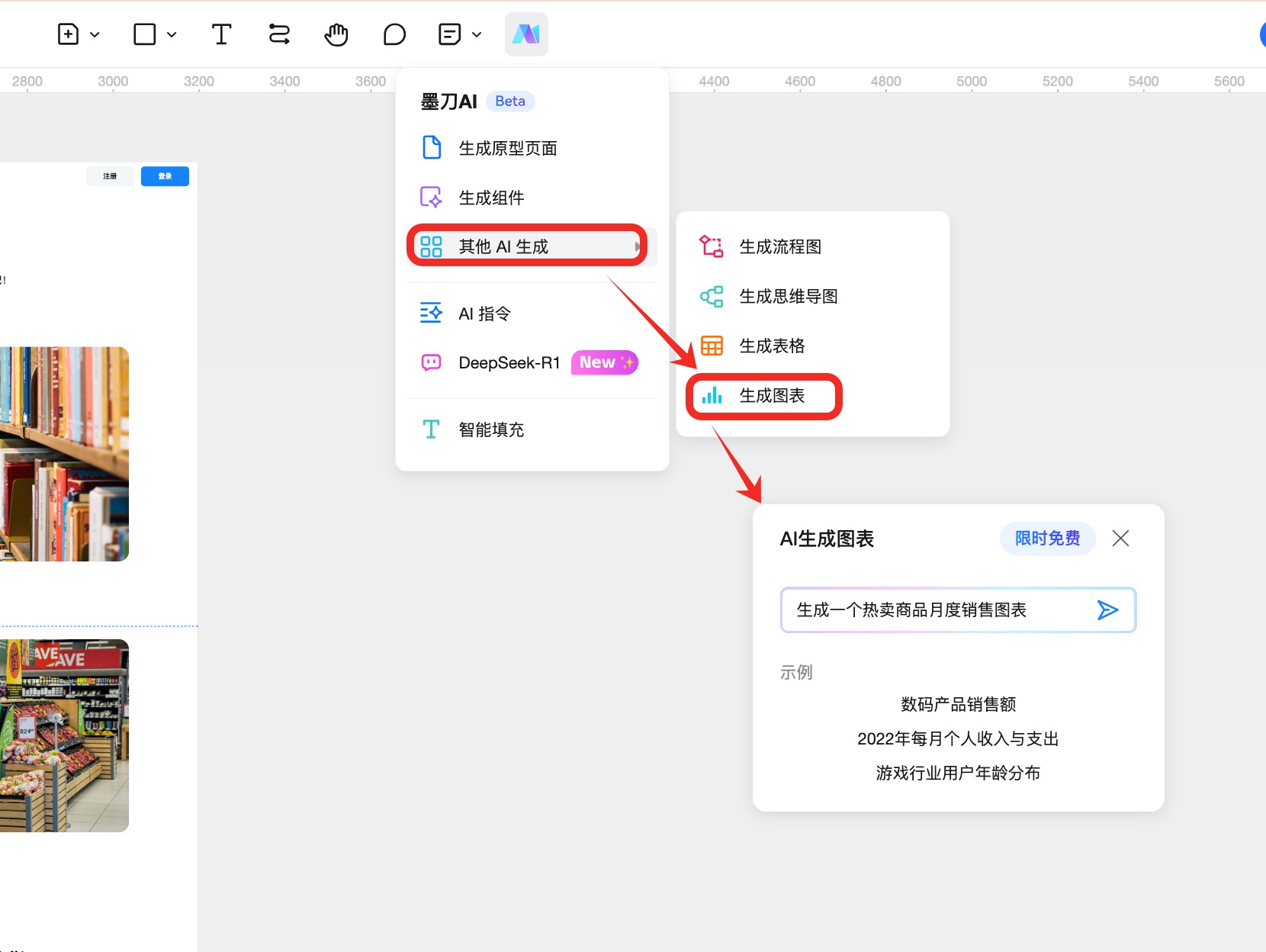The width and height of the screenshot is (1266, 952).
Task: Select 生成图表 in submenu
Action: 812,395
